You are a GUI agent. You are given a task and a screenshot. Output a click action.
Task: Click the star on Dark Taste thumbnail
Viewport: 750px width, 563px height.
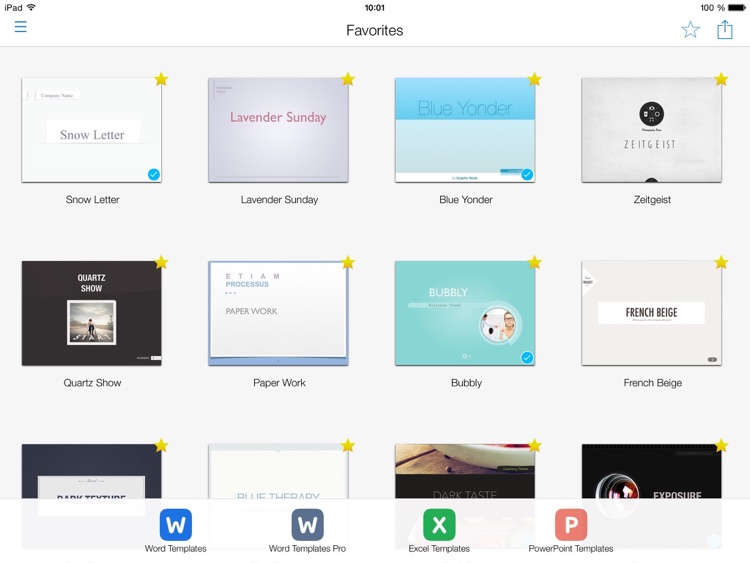(x=534, y=445)
